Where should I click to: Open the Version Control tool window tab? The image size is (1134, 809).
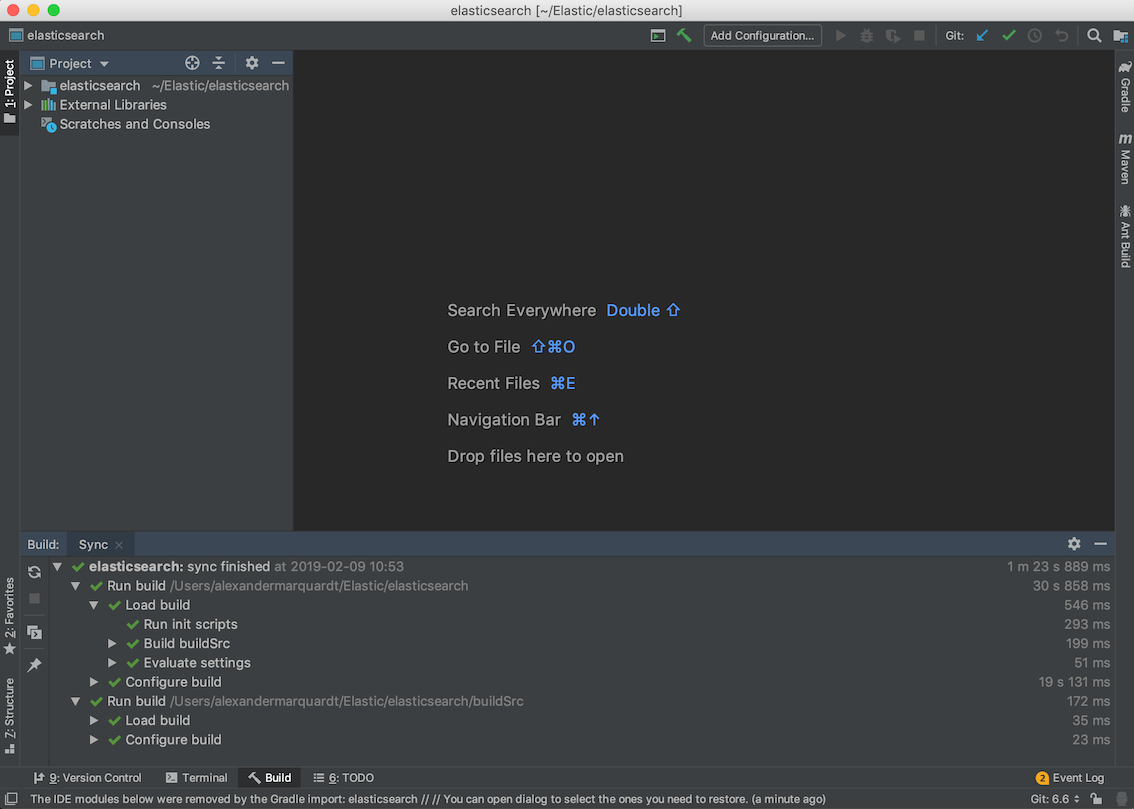tap(88, 778)
